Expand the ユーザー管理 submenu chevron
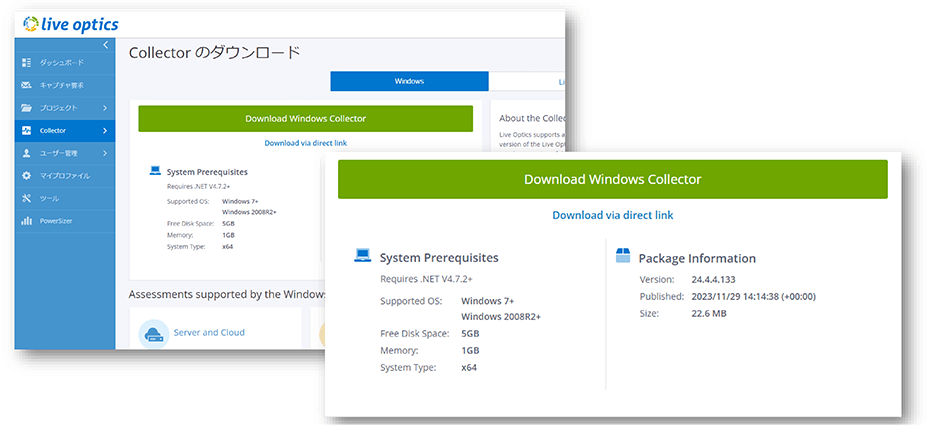The image size is (927, 425). tap(105, 153)
